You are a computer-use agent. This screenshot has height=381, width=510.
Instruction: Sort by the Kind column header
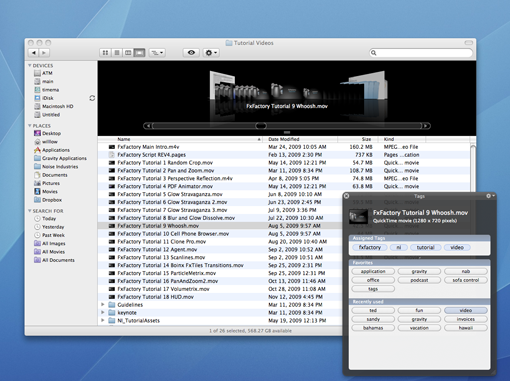pos(402,139)
